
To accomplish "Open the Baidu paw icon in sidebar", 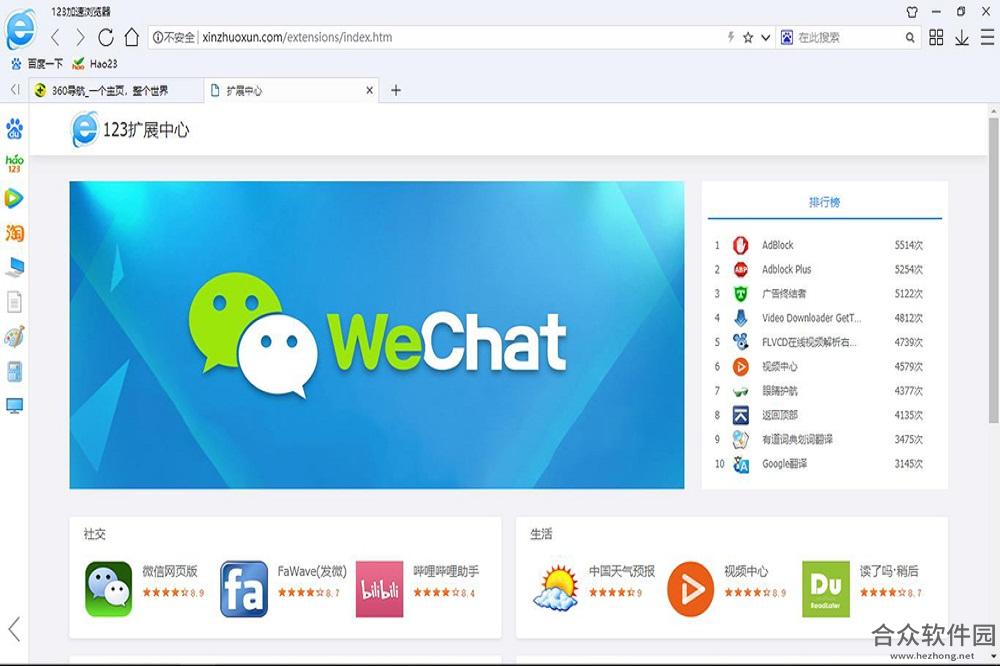I will 14,129.
